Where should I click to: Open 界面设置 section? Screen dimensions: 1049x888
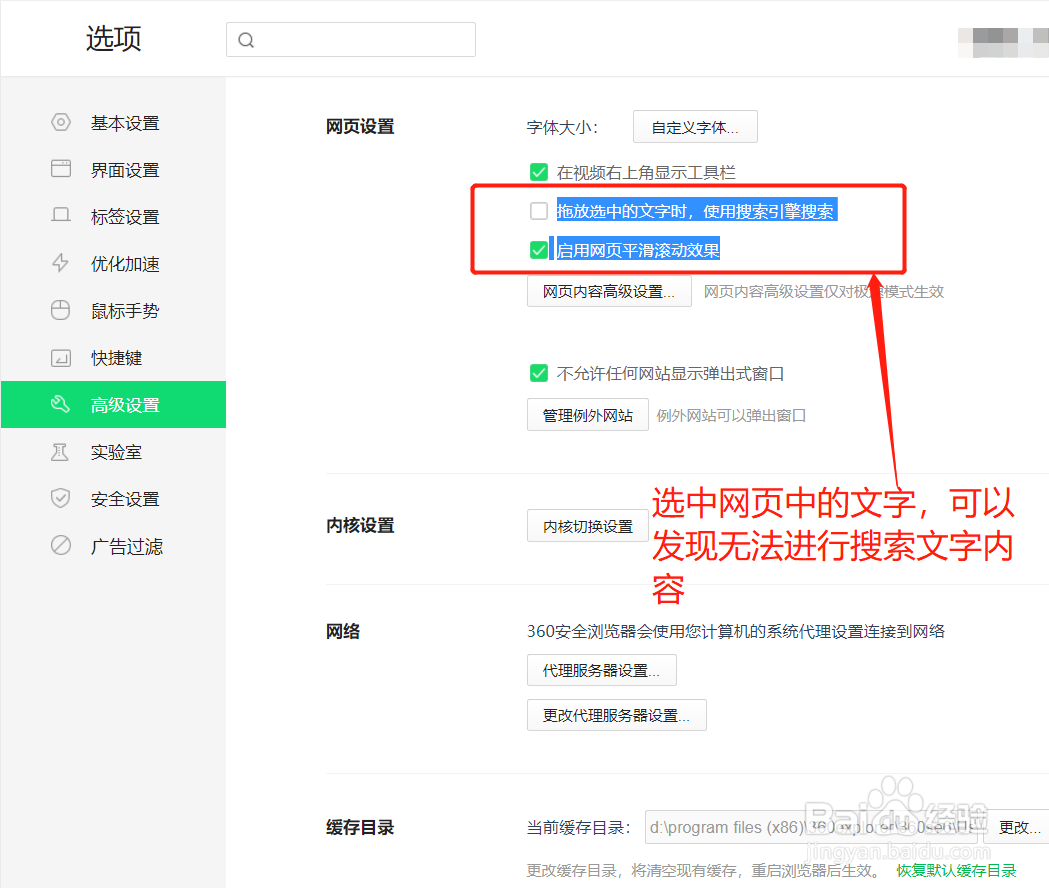tap(114, 170)
